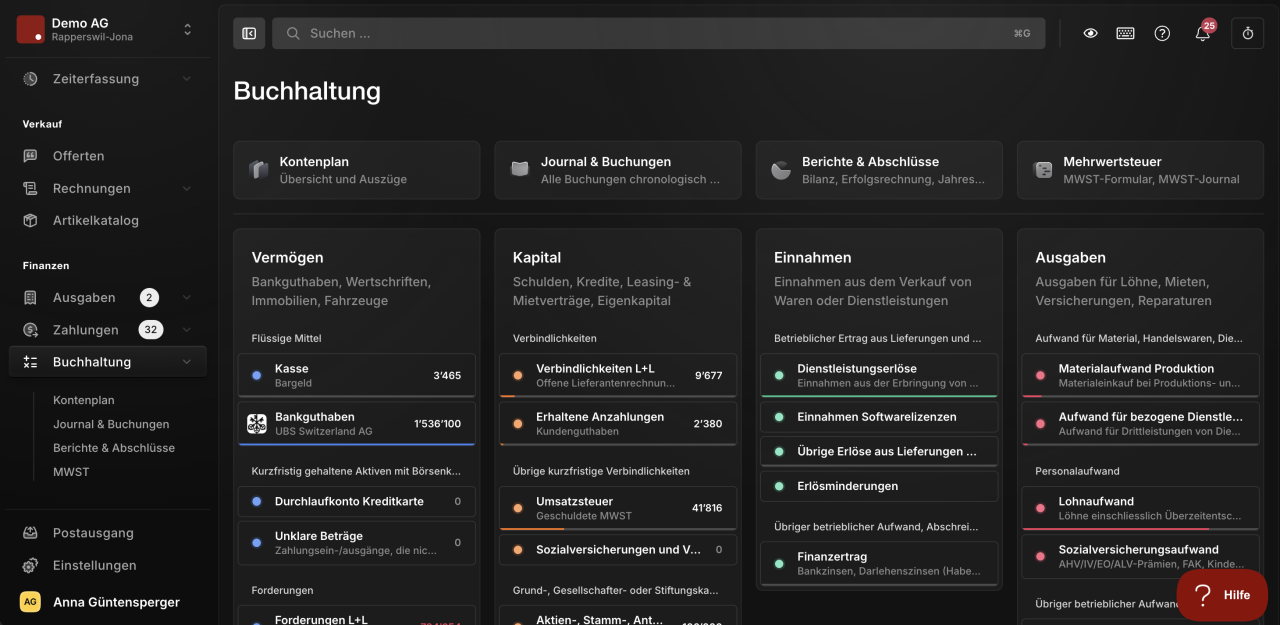Viewport: 1280px width, 625px height.
Task: Open the Umsatzsteuer account row
Action: coord(618,508)
